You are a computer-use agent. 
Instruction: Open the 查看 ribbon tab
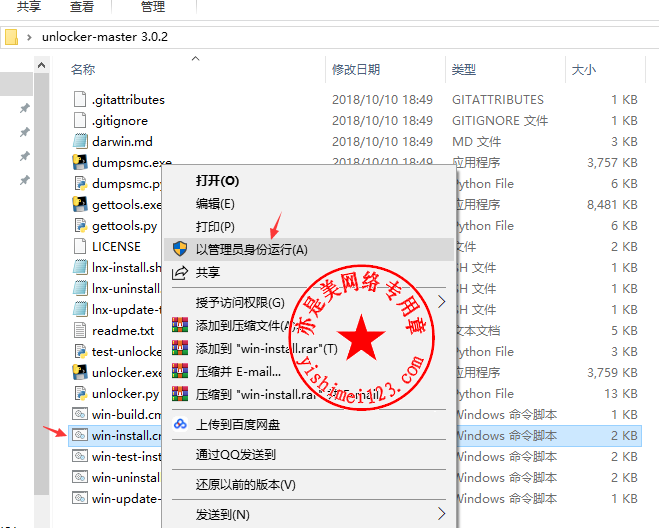coord(82,6)
